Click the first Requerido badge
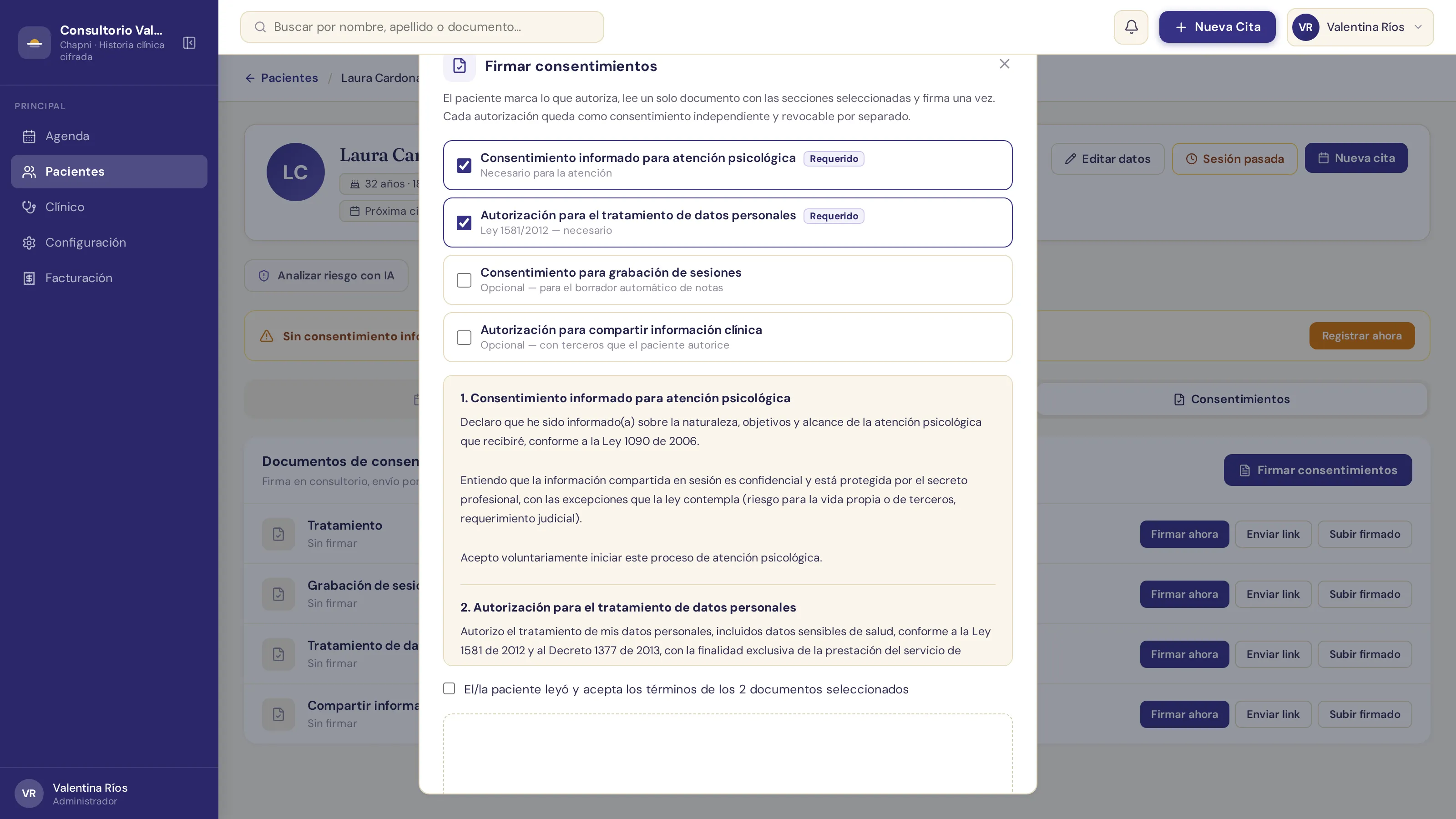This screenshot has width=1456, height=819. [x=834, y=159]
